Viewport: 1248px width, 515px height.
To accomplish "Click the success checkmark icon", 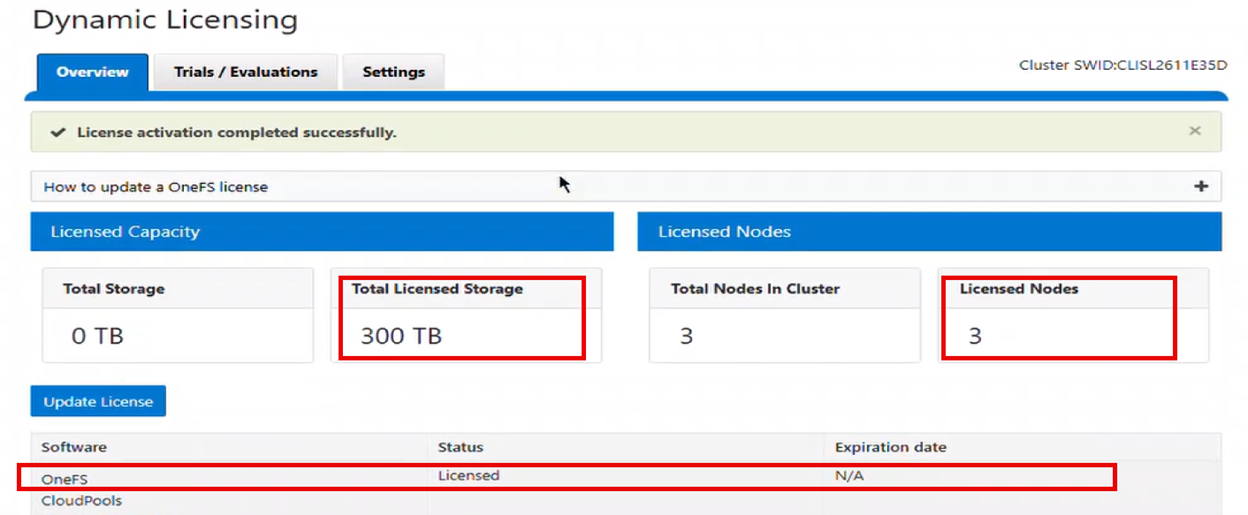I will coord(58,132).
